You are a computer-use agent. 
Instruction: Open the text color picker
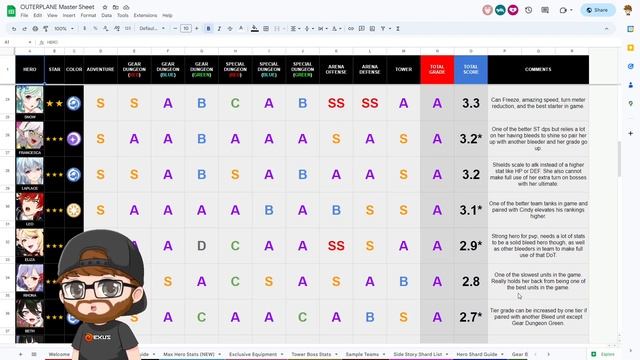click(241, 29)
